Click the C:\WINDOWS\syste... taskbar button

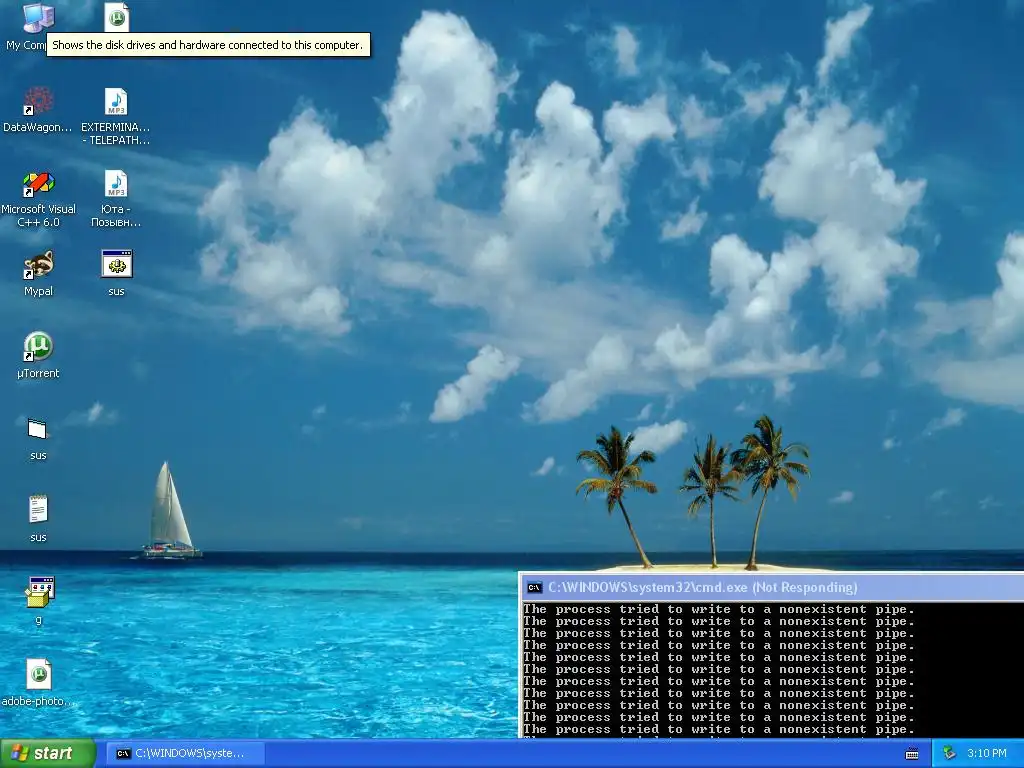(x=185, y=754)
